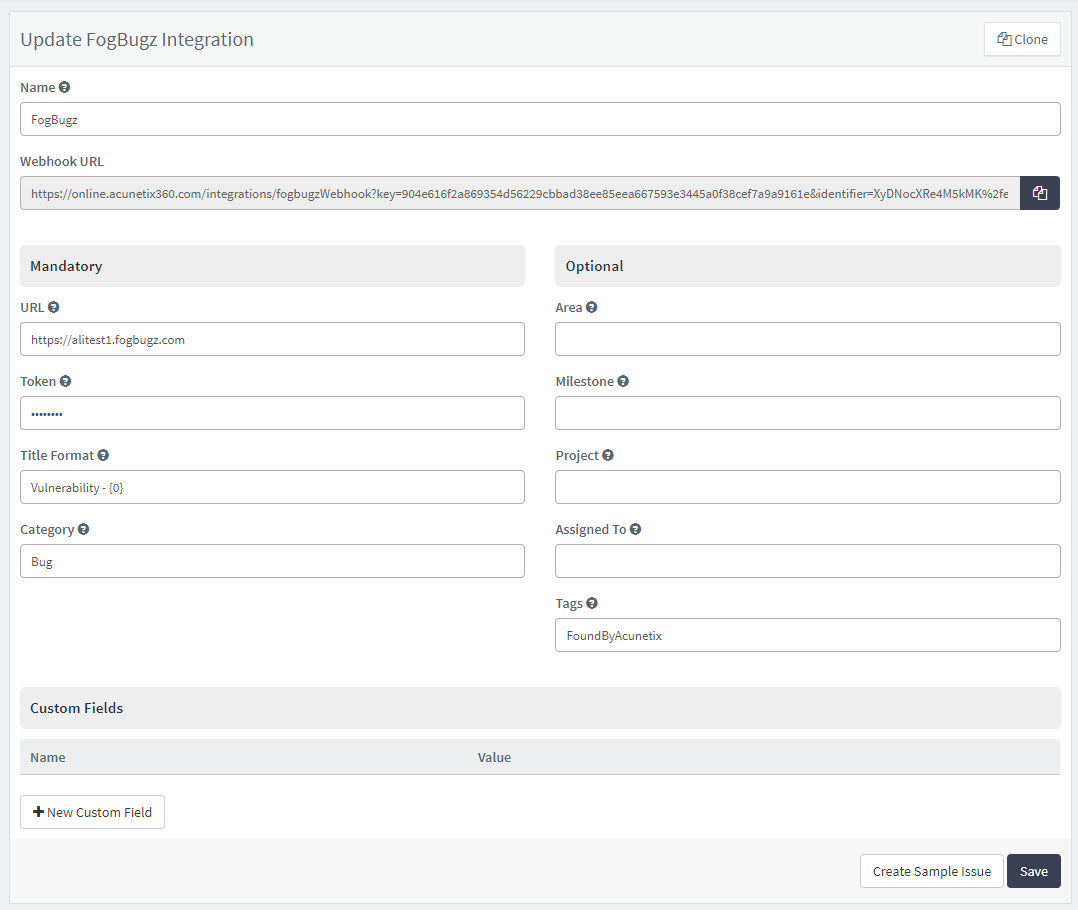Open help icon next to Name label

coord(64,87)
